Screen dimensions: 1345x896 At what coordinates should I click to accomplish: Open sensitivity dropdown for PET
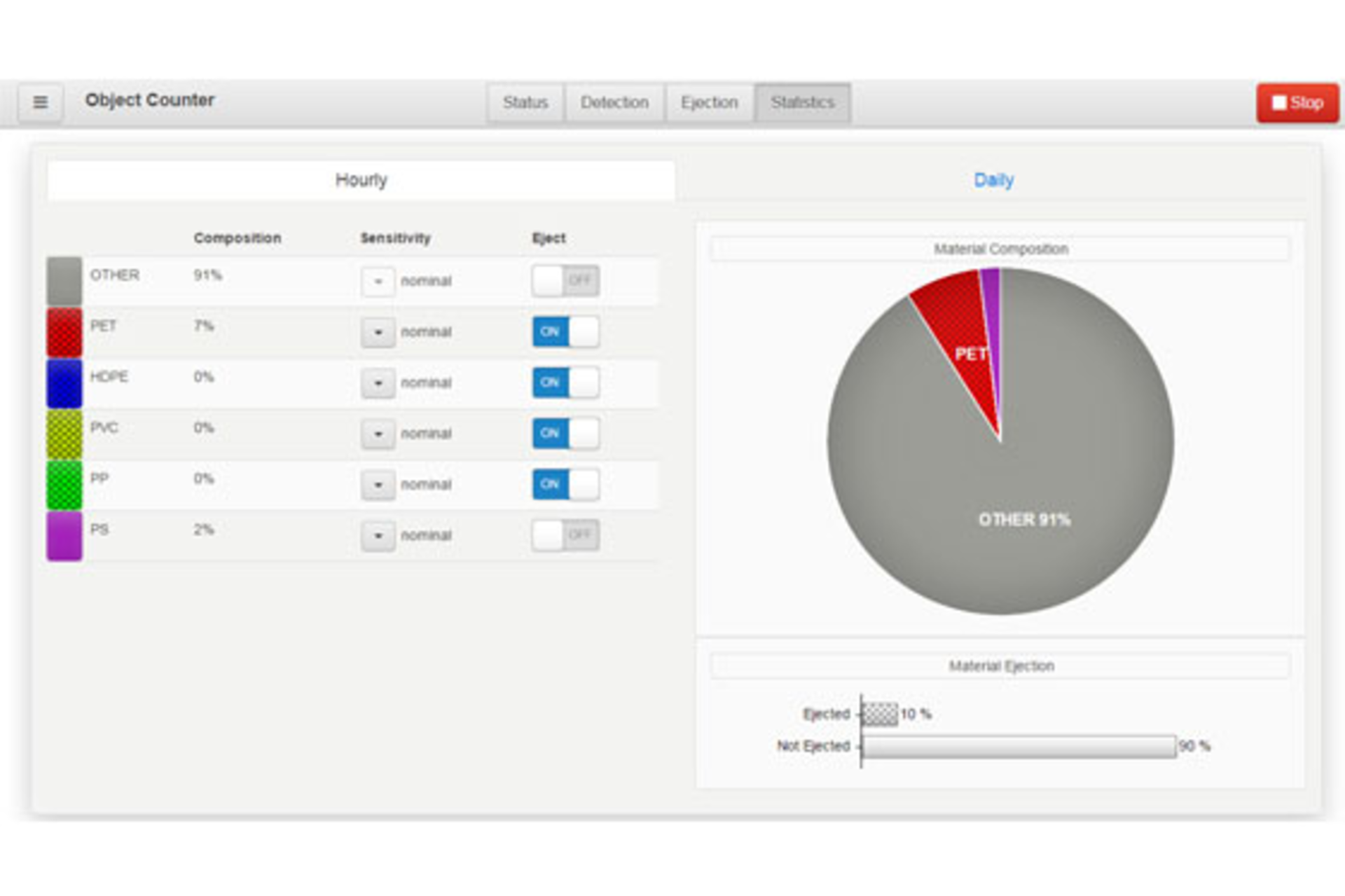coord(378,332)
